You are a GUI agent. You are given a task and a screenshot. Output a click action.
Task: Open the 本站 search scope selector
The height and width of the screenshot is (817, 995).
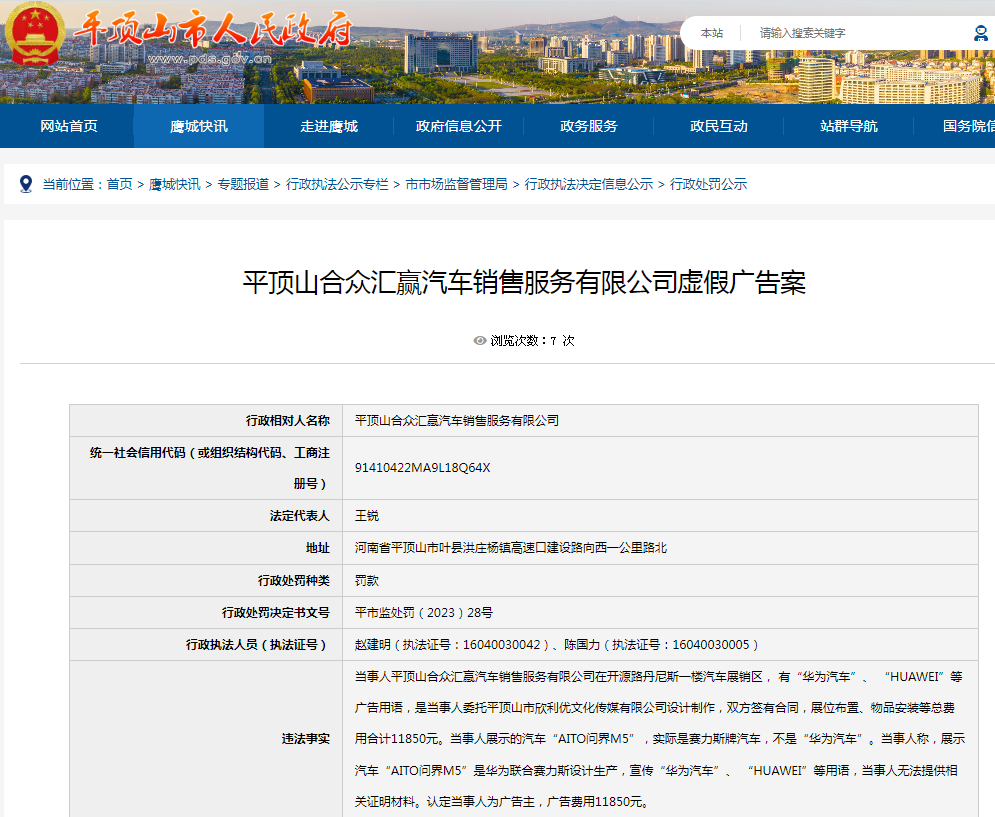point(711,33)
